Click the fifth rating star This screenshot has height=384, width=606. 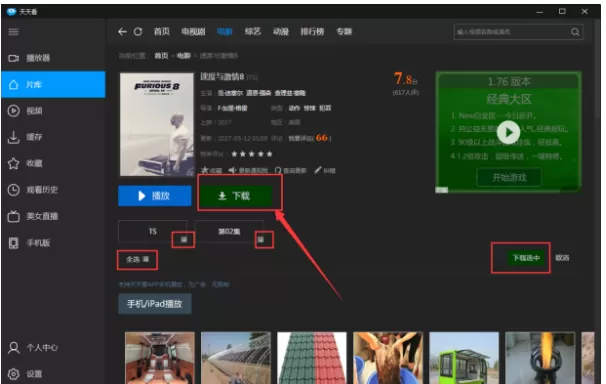(x=269, y=154)
